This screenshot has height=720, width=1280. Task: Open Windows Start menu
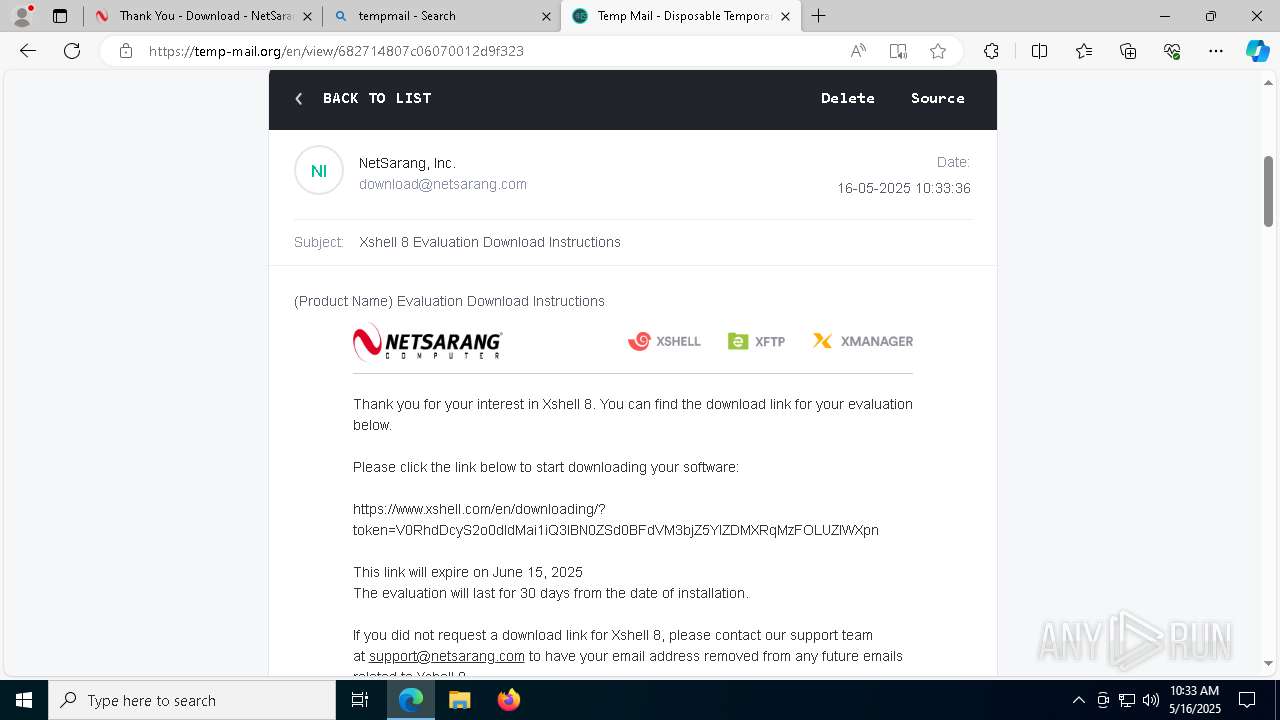click(24, 700)
